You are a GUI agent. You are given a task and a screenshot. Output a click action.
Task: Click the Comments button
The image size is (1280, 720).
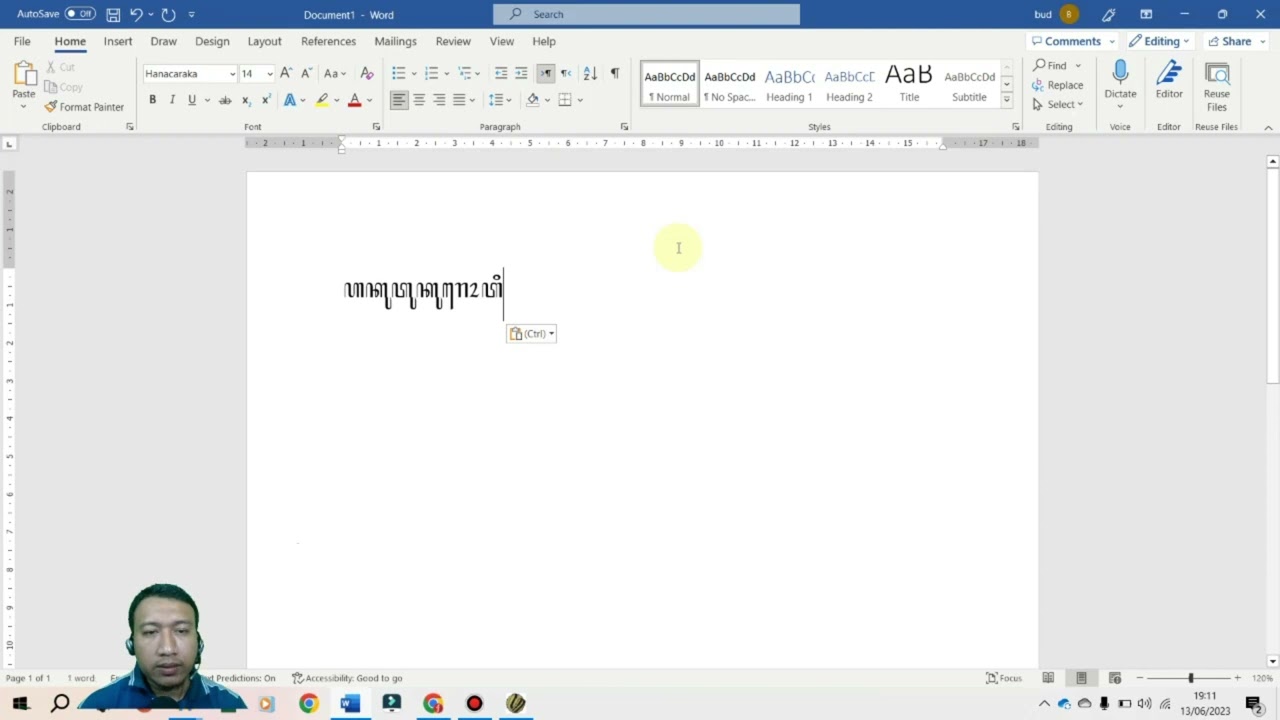[x=1073, y=41]
